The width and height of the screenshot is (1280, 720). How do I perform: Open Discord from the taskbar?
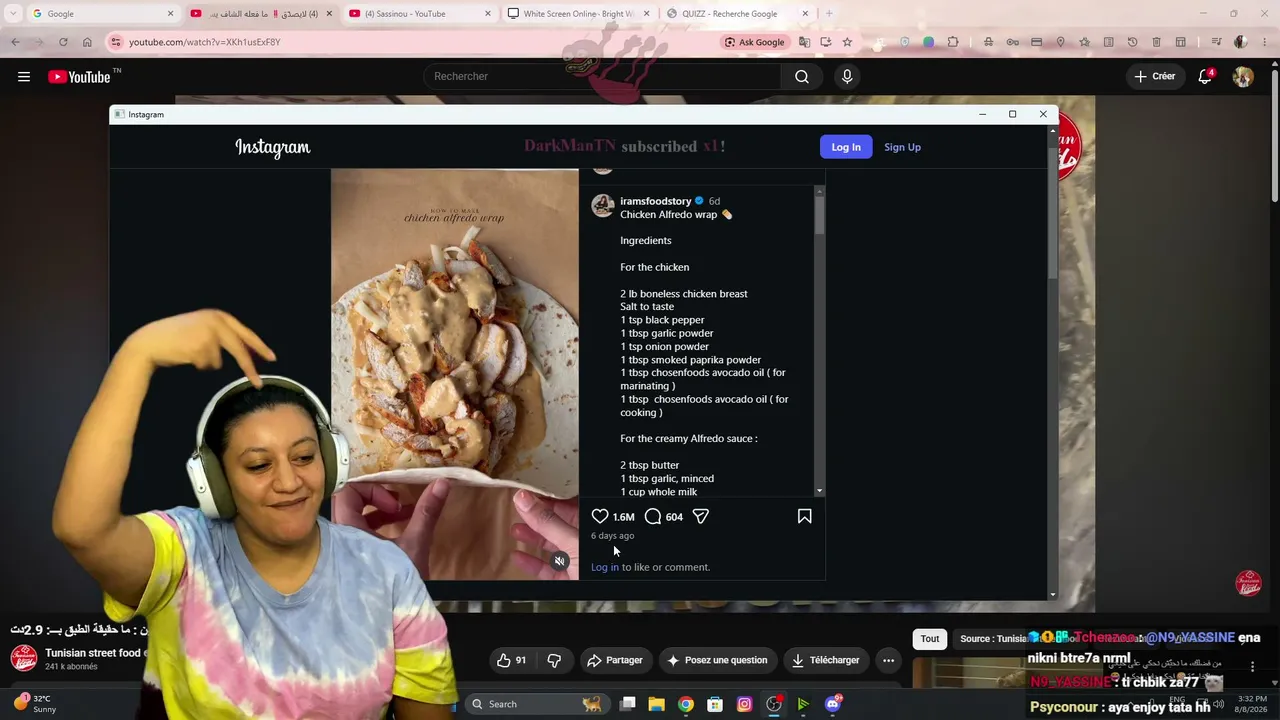point(833,704)
